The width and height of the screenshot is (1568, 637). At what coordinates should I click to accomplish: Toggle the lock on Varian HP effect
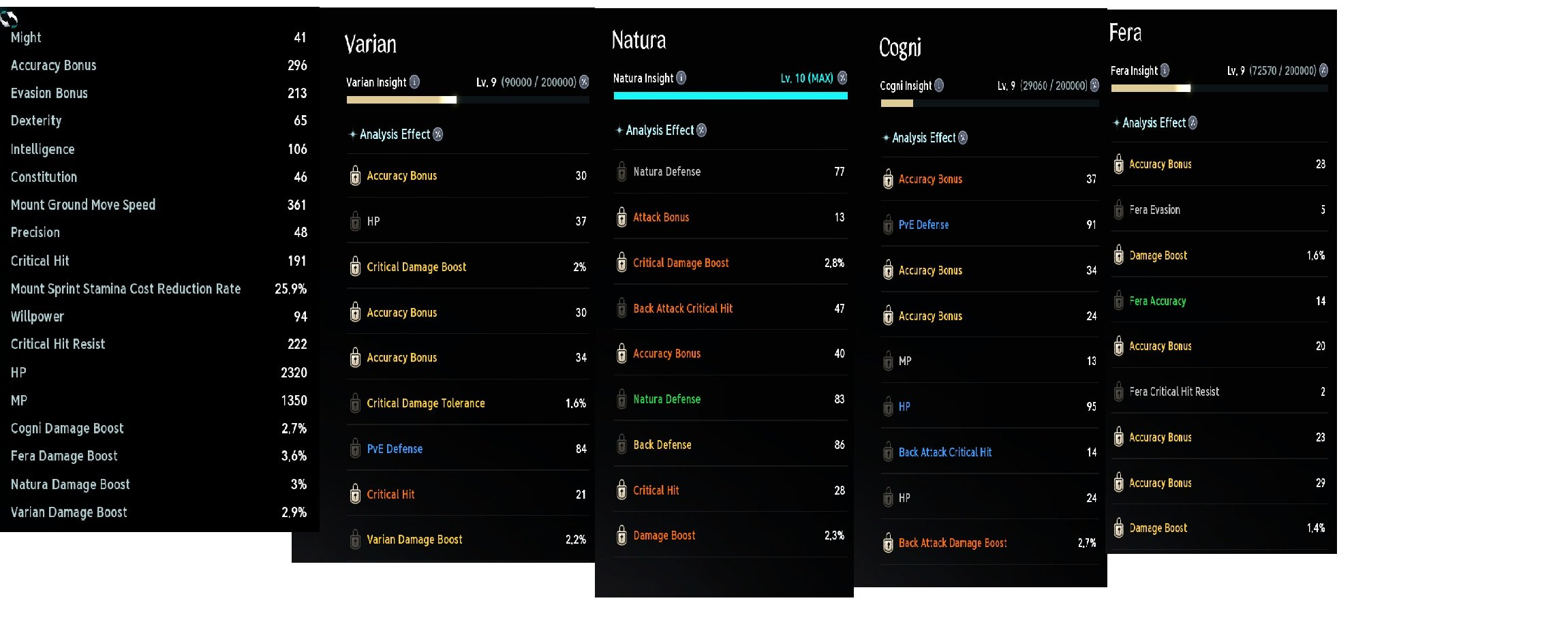coord(355,221)
